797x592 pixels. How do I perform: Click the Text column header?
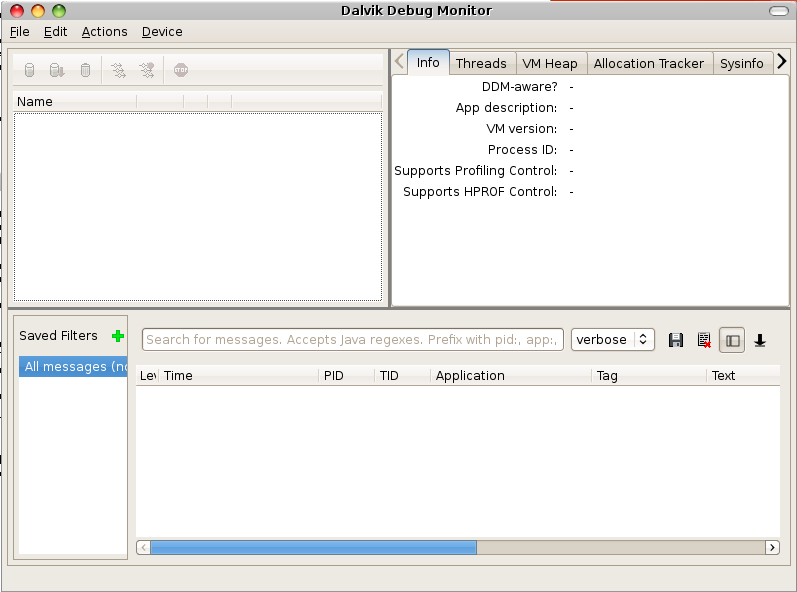pos(743,376)
